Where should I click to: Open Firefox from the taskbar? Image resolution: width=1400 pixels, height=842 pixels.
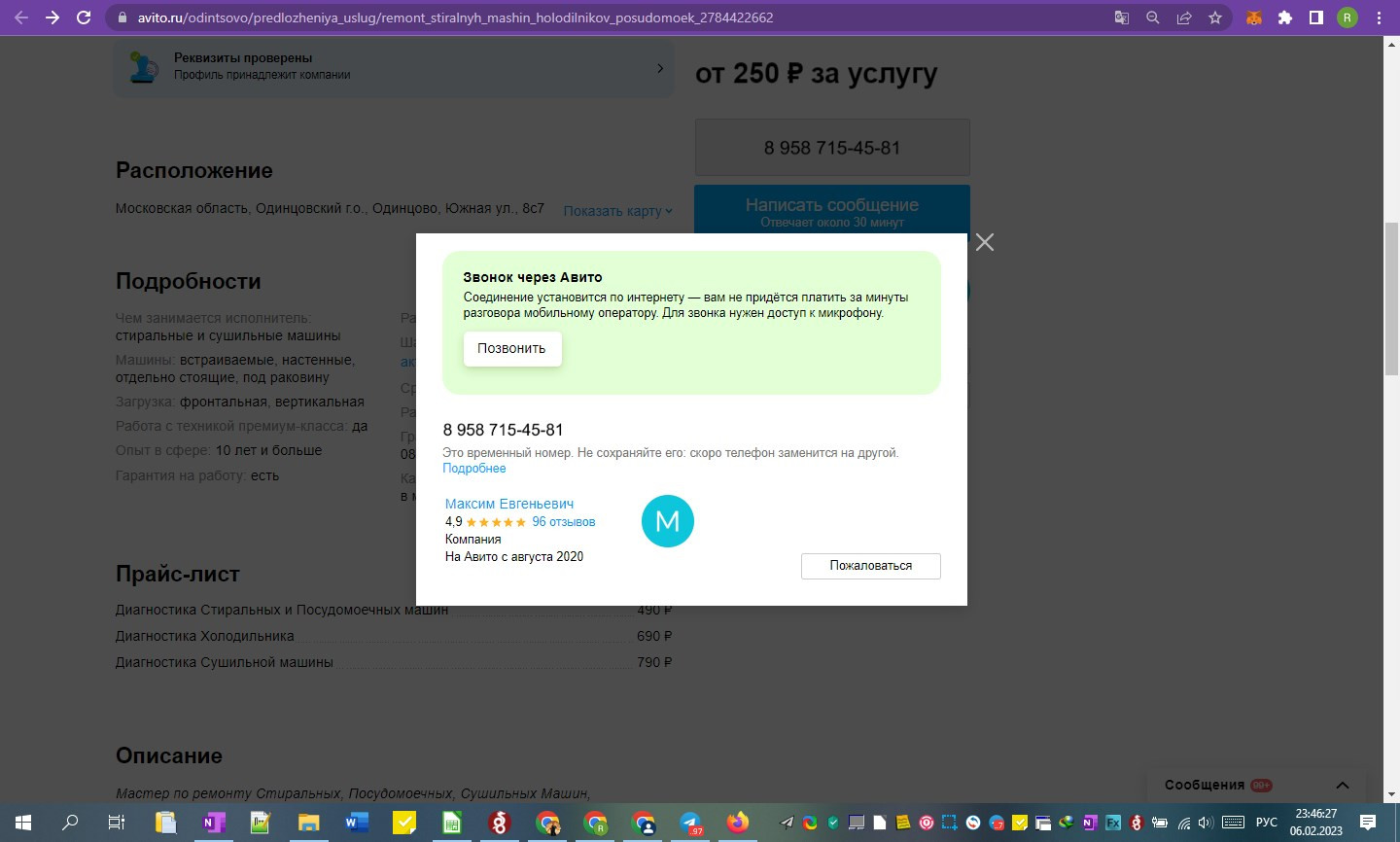[738, 823]
